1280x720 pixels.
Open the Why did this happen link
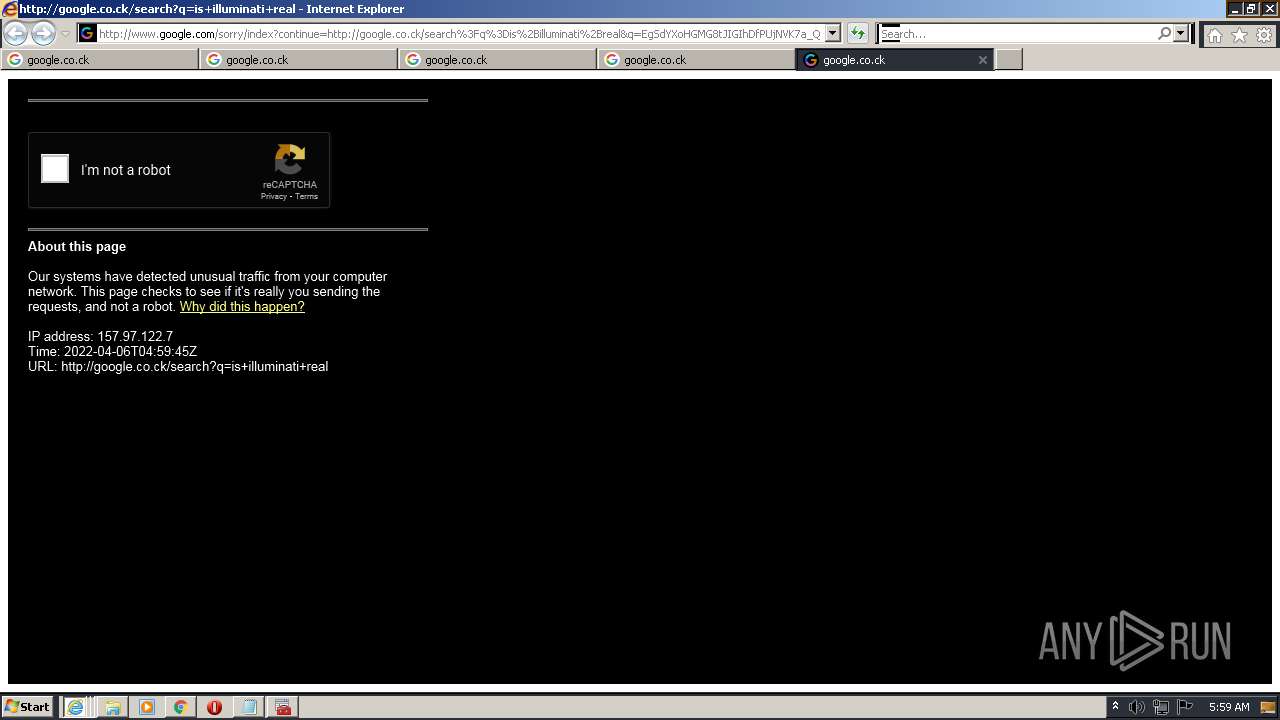(242, 307)
